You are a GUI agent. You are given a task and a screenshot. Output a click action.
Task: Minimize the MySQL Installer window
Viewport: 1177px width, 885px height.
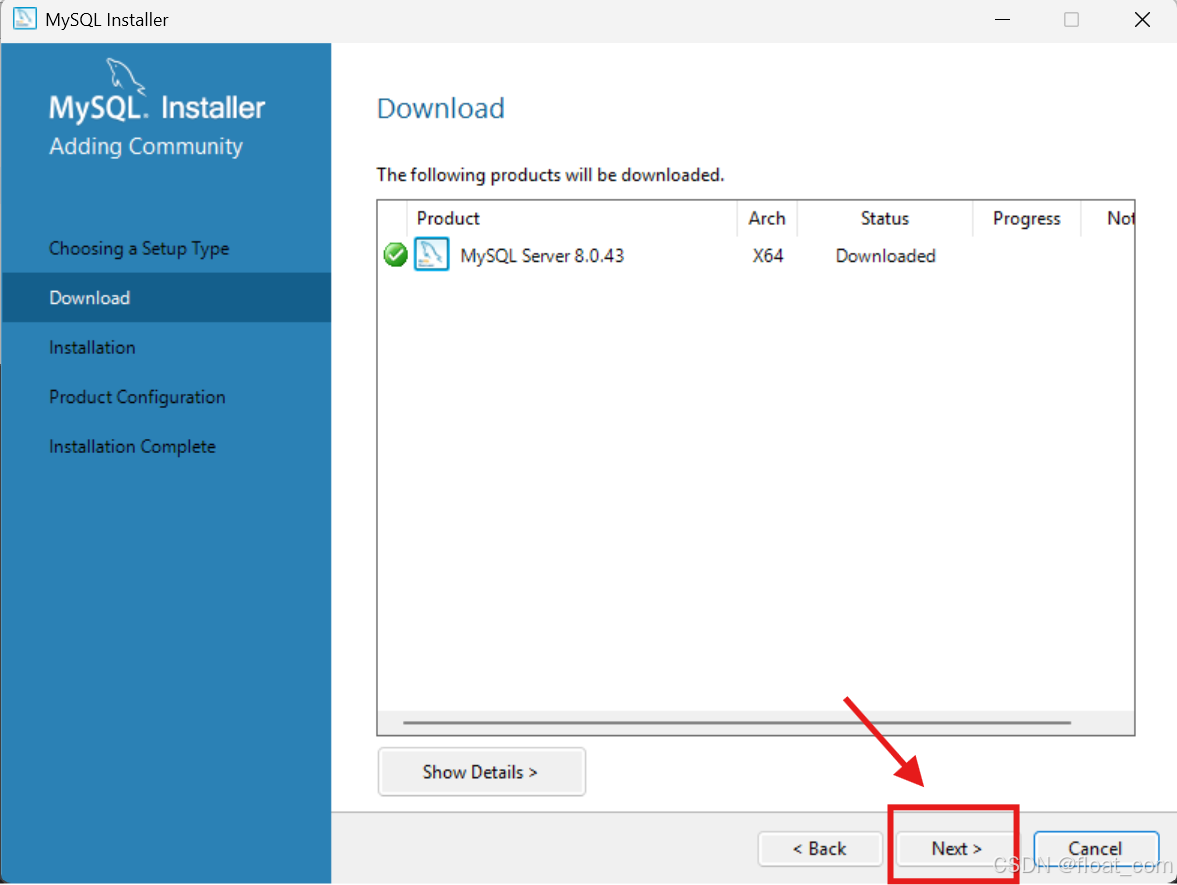(x=1002, y=20)
